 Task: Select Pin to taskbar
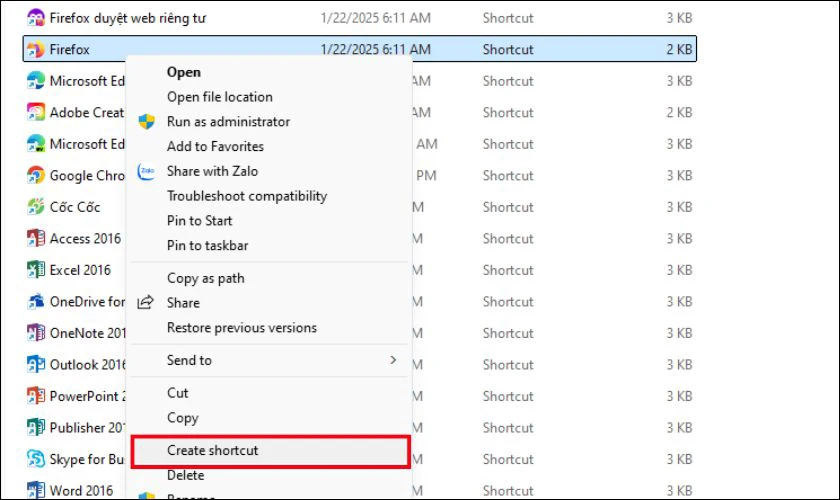tap(207, 245)
